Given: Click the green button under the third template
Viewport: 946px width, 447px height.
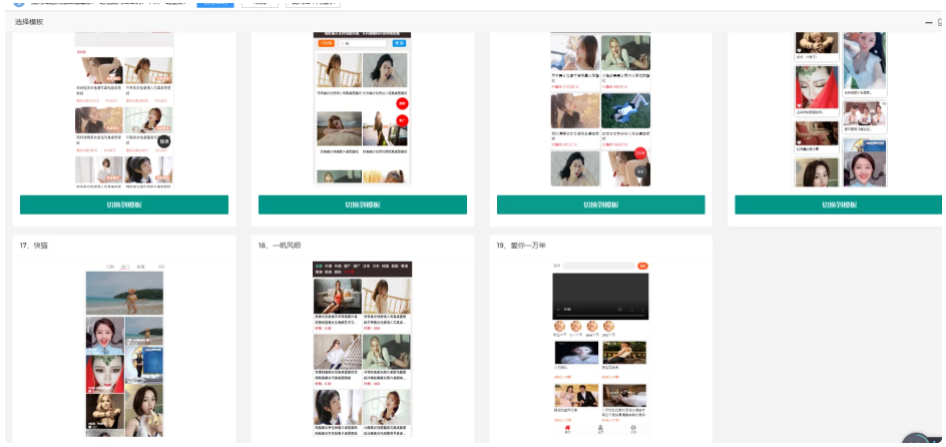Looking at the screenshot, I should [600, 205].
